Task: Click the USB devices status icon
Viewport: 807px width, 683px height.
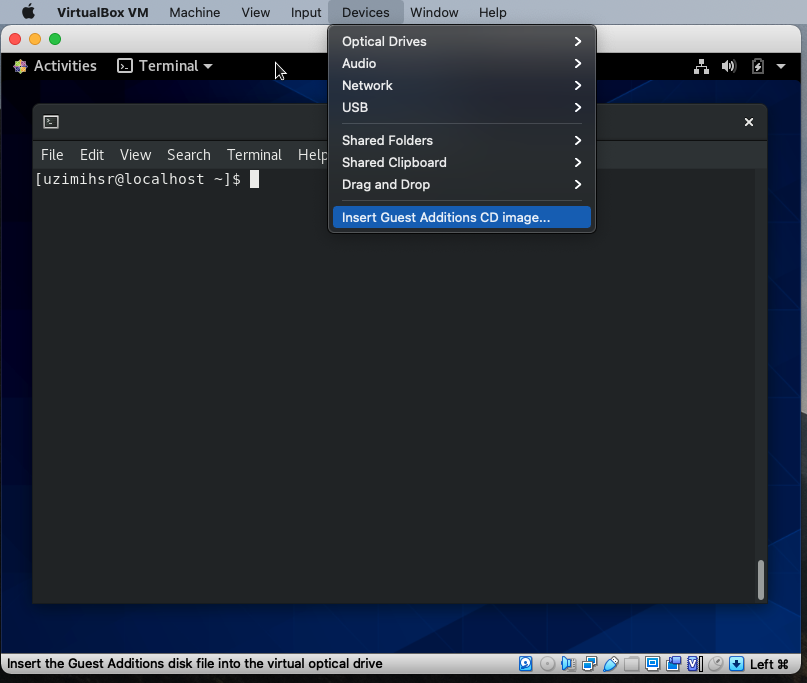Action: pyautogui.click(x=610, y=664)
